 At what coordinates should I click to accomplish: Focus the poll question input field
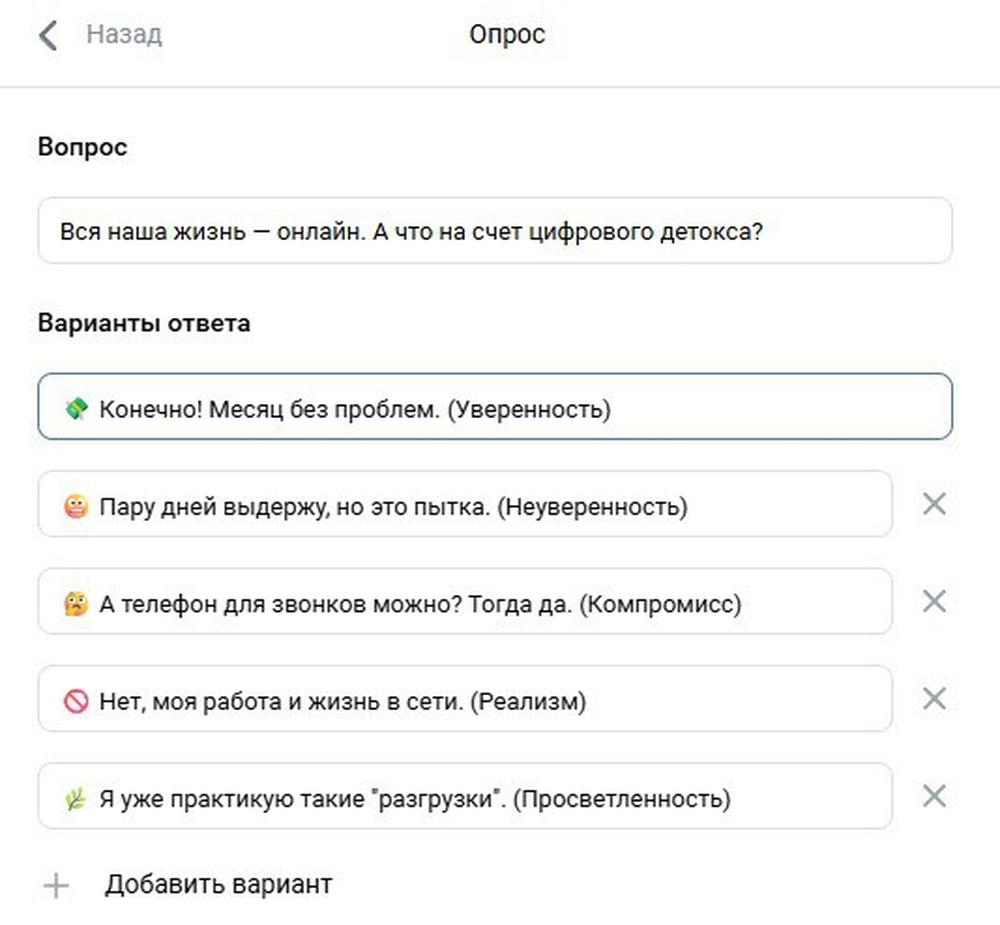click(495, 231)
